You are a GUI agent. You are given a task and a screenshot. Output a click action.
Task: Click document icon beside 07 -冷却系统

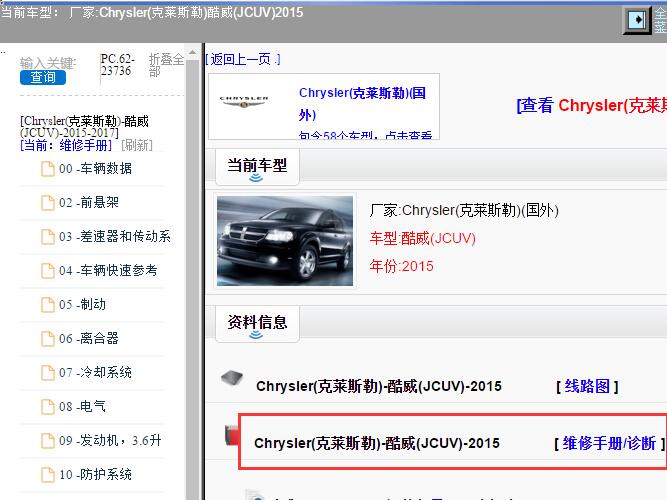[x=48, y=373]
